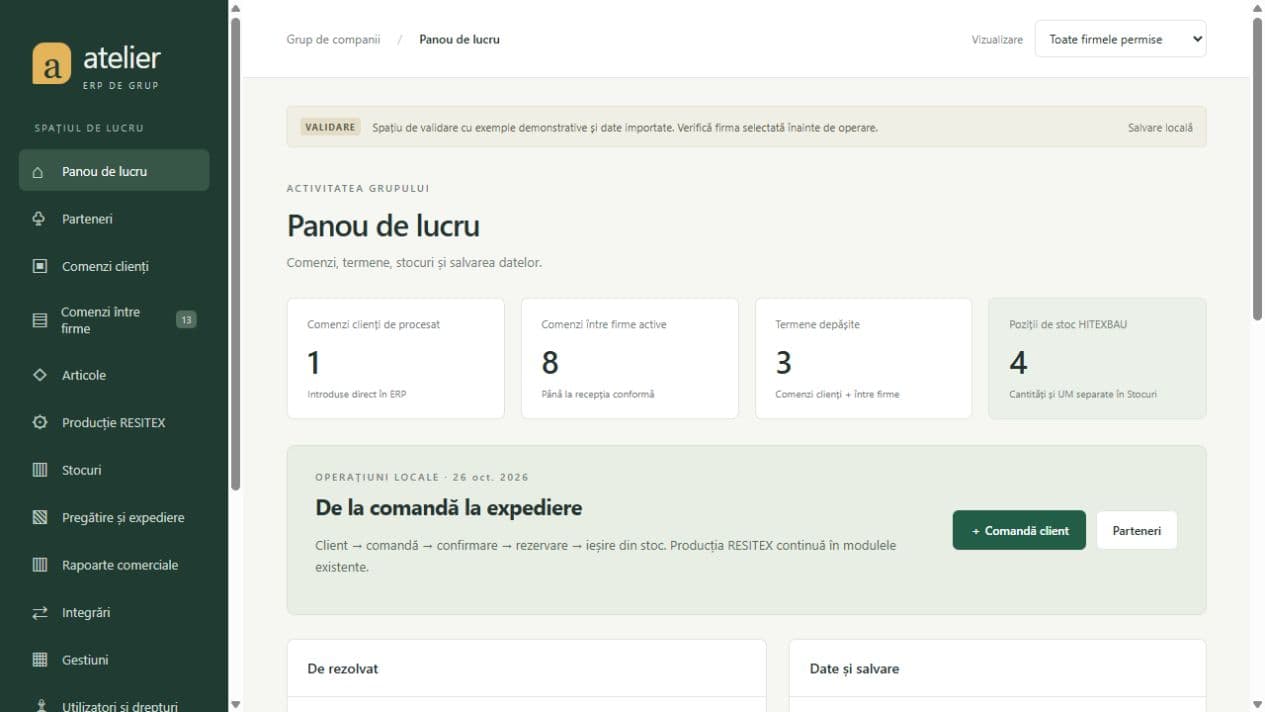Click Grup de companii breadcrumb
Screen dimensions: 1265x712
point(333,39)
